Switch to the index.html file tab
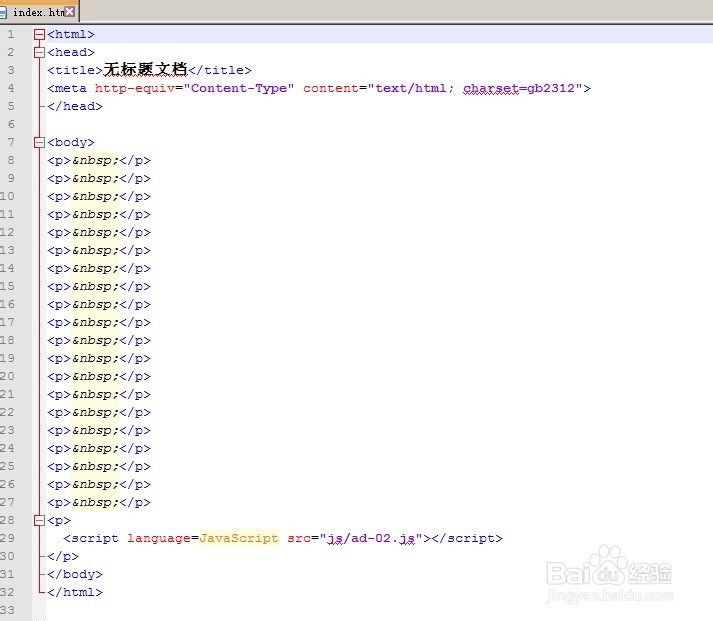The width and height of the screenshot is (713, 621). [x=38, y=12]
